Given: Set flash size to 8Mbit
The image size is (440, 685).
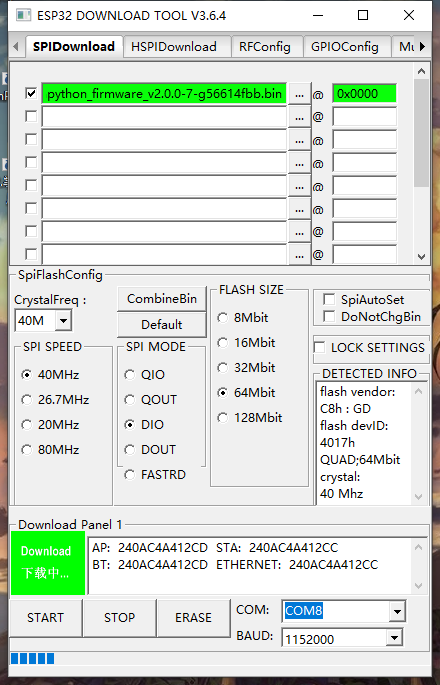Looking at the screenshot, I should pyautogui.click(x=243, y=318).
